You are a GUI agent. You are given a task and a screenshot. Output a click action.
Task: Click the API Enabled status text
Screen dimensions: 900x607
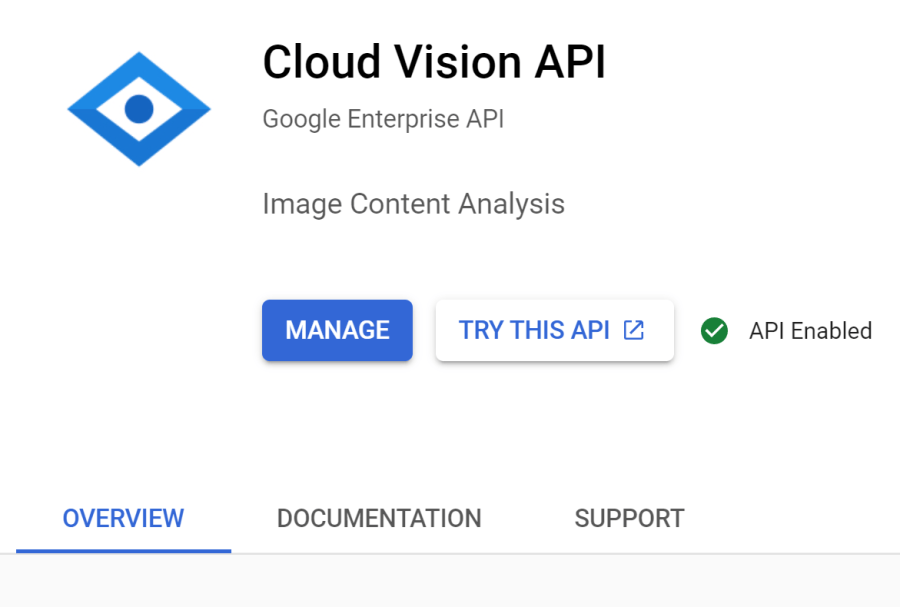tap(810, 331)
